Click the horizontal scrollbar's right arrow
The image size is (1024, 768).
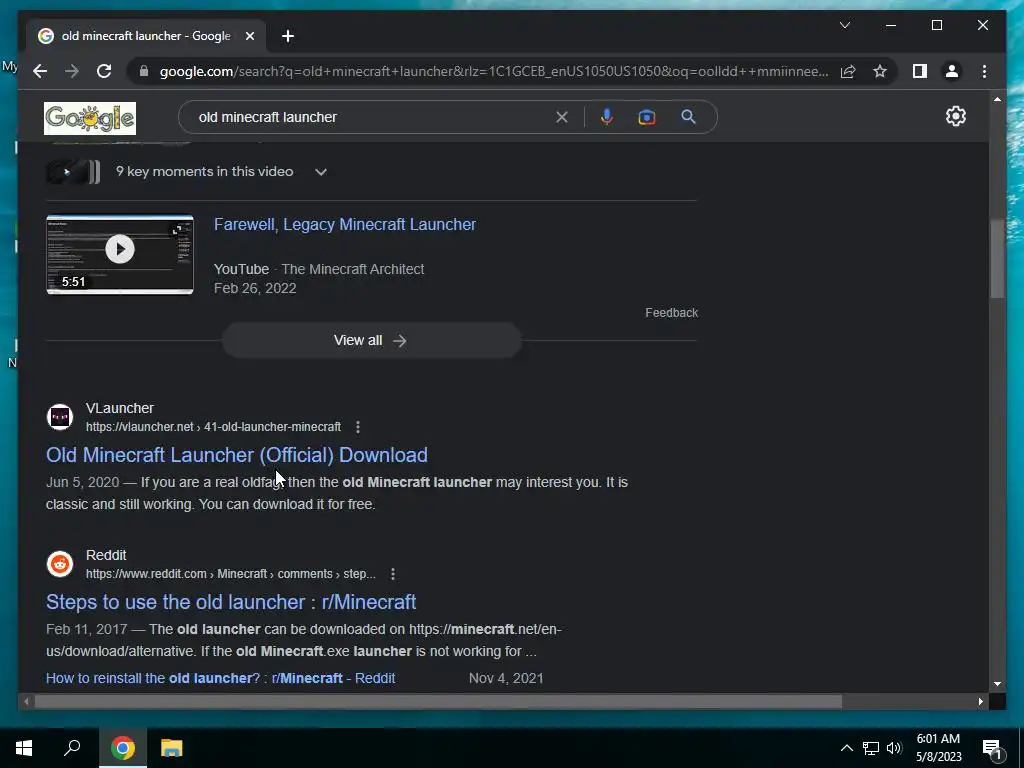point(980,701)
